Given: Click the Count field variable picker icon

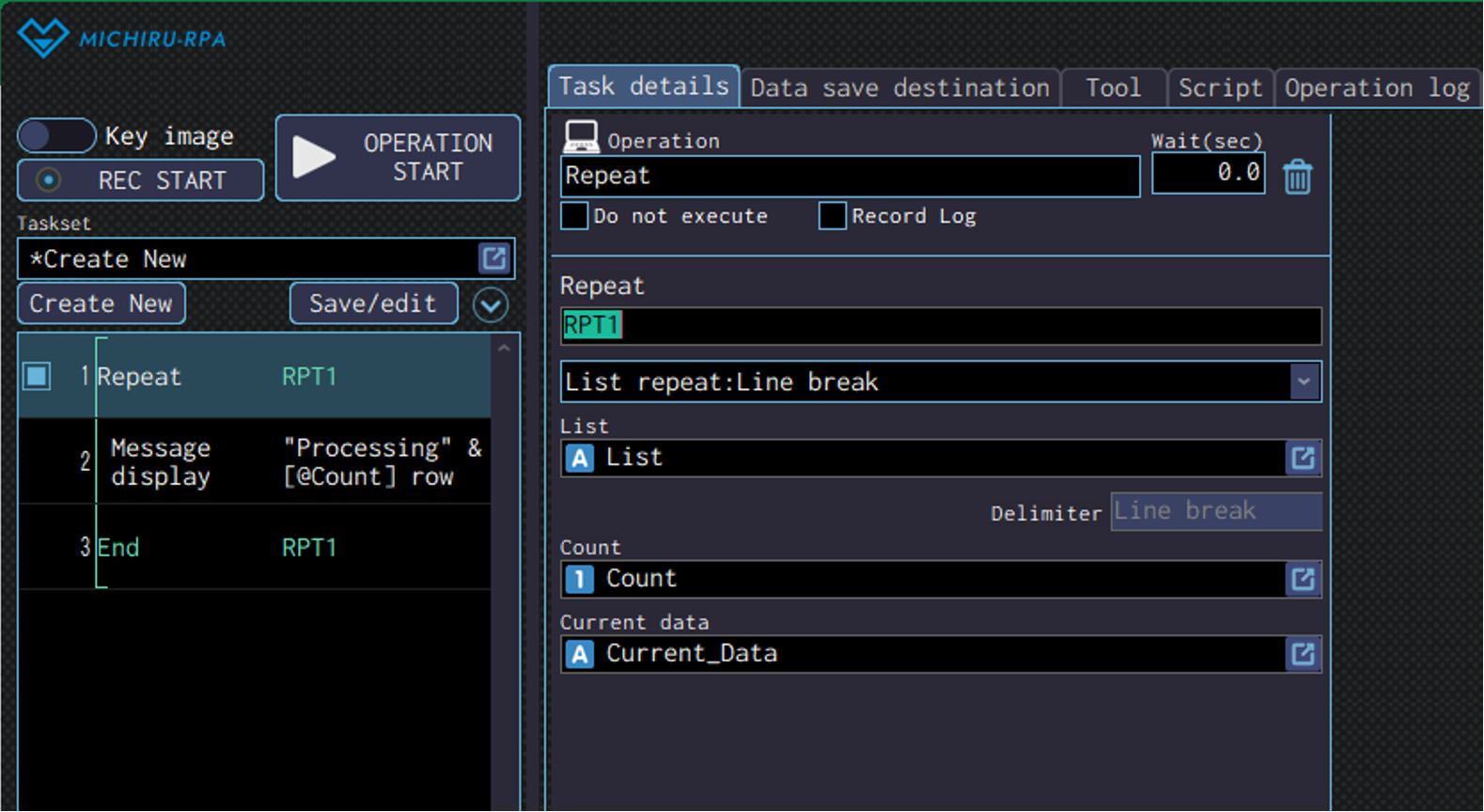Looking at the screenshot, I should click(x=1303, y=579).
